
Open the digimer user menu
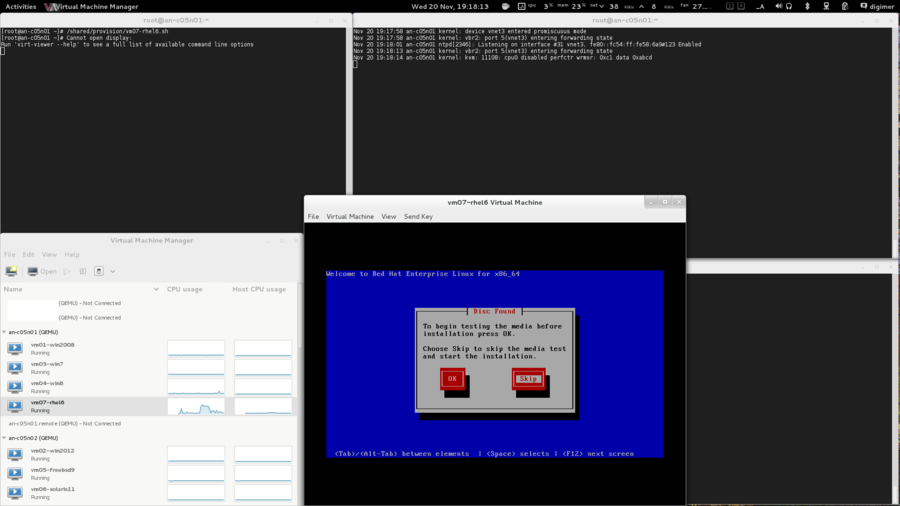pyautogui.click(x=877, y=6)
